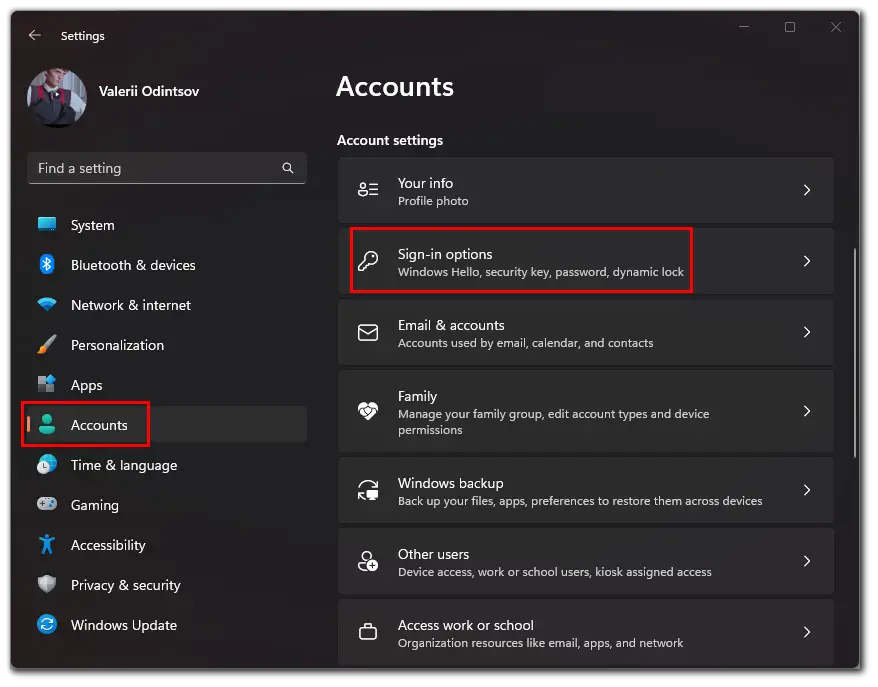This screenshot has height=687, width=878.
Task: Open Your info settings
Action: point(586,190)
